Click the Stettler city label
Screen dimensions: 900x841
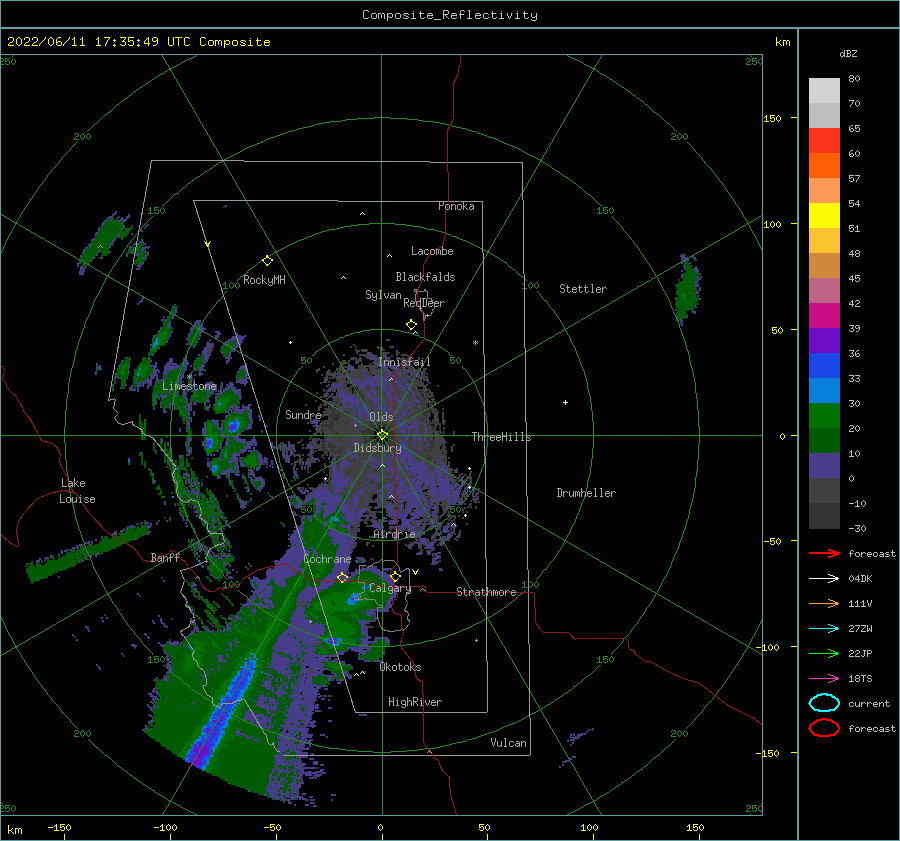[583, 289]
